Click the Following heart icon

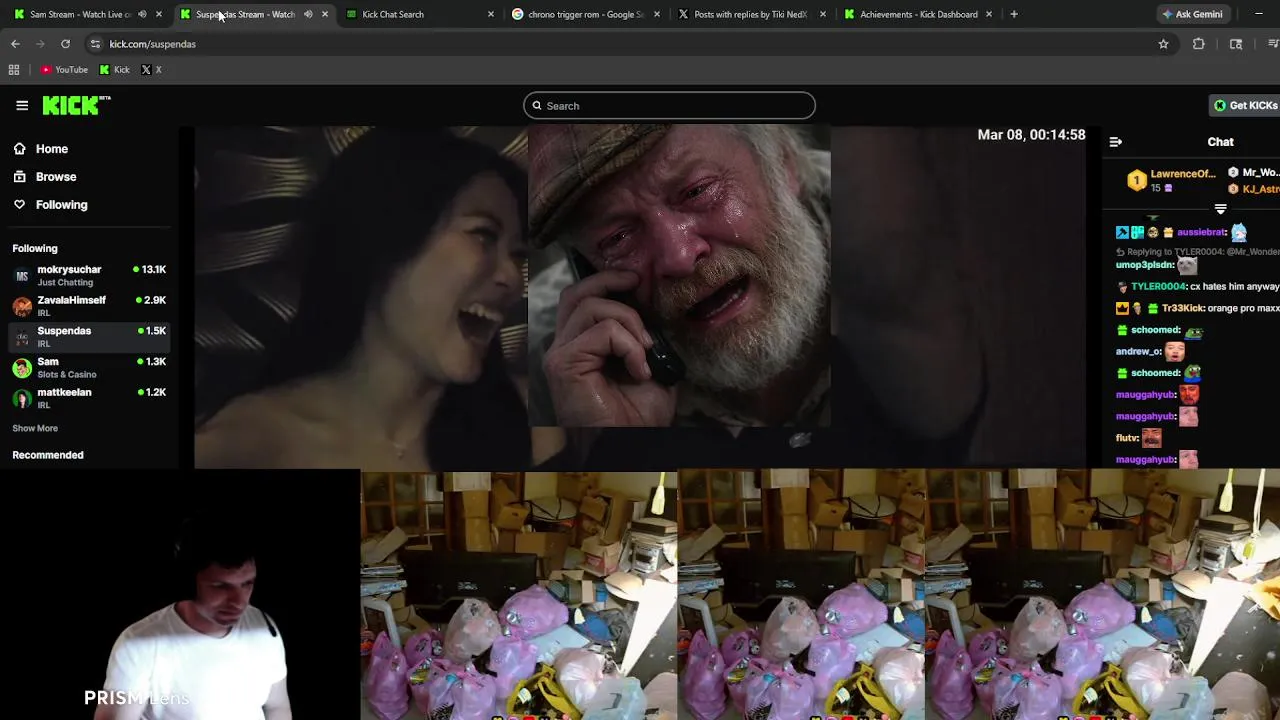[x=19, y=205]
